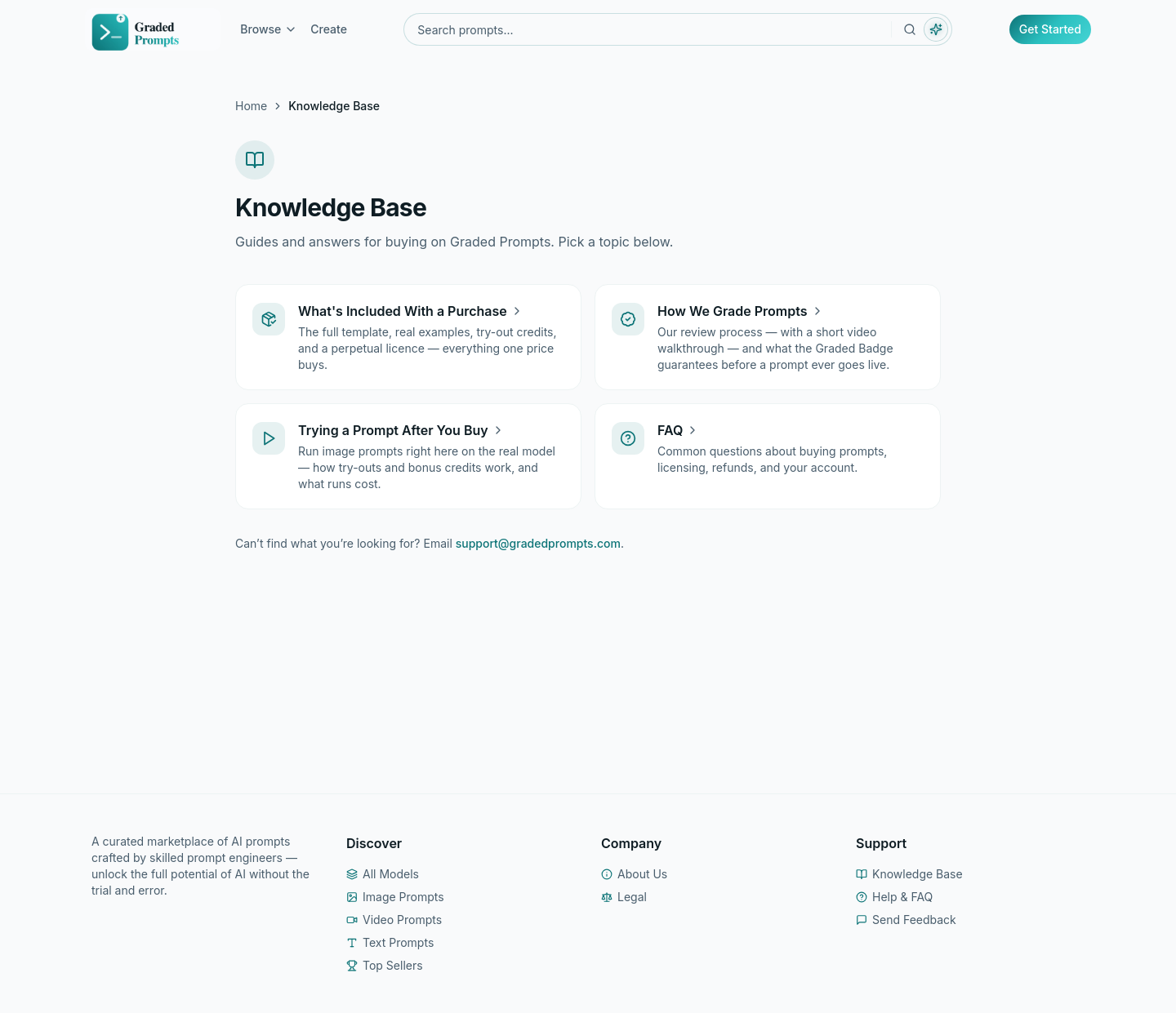Image resolution: width=1176 pixels, height=1013 pixels.
Task: Click the Guides and answers subtitle text
Action: click(x=454, y=242)
